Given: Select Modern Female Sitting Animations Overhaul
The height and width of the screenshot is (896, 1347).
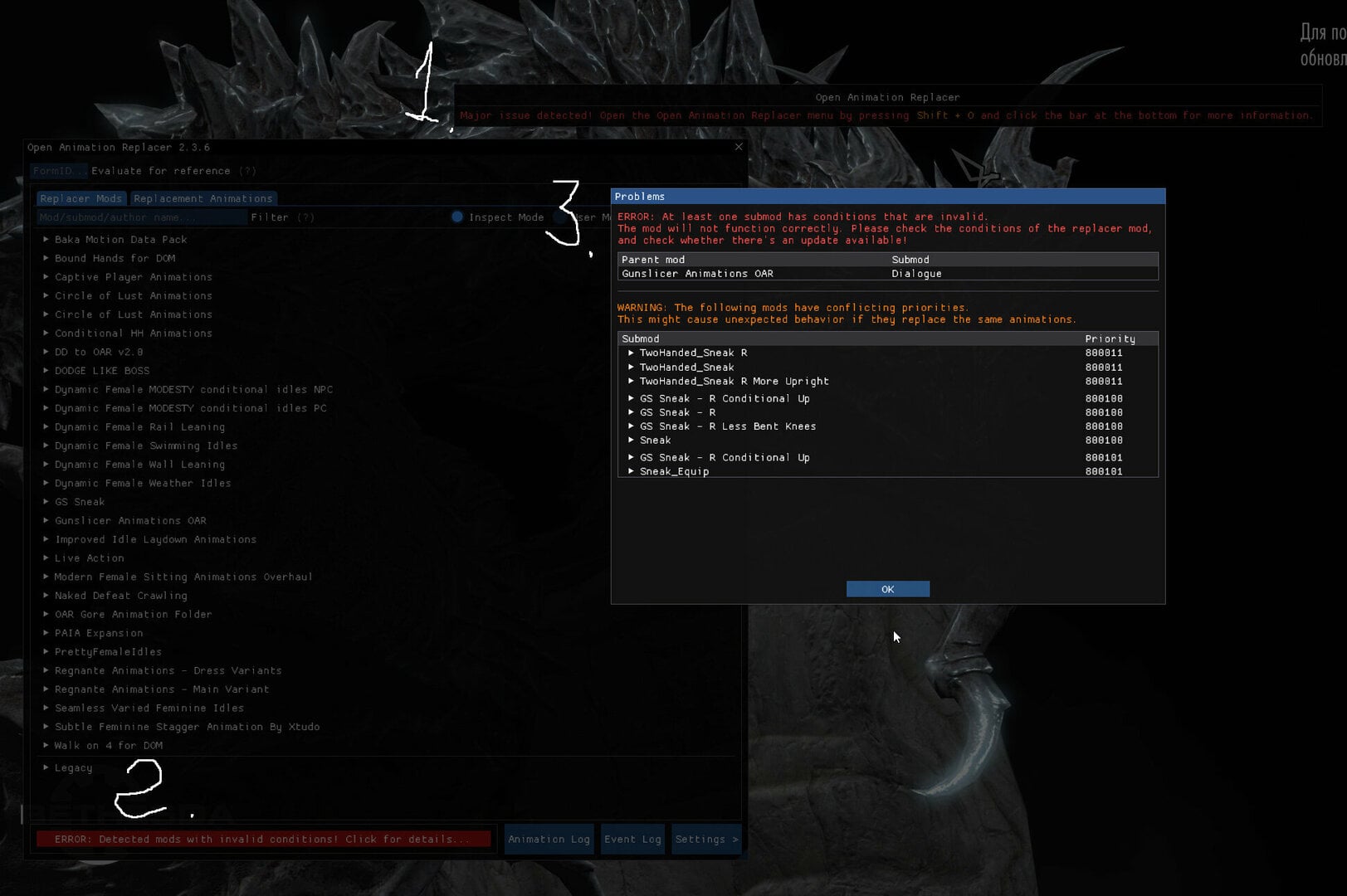Looking at the screenshot, I should 183,577.
